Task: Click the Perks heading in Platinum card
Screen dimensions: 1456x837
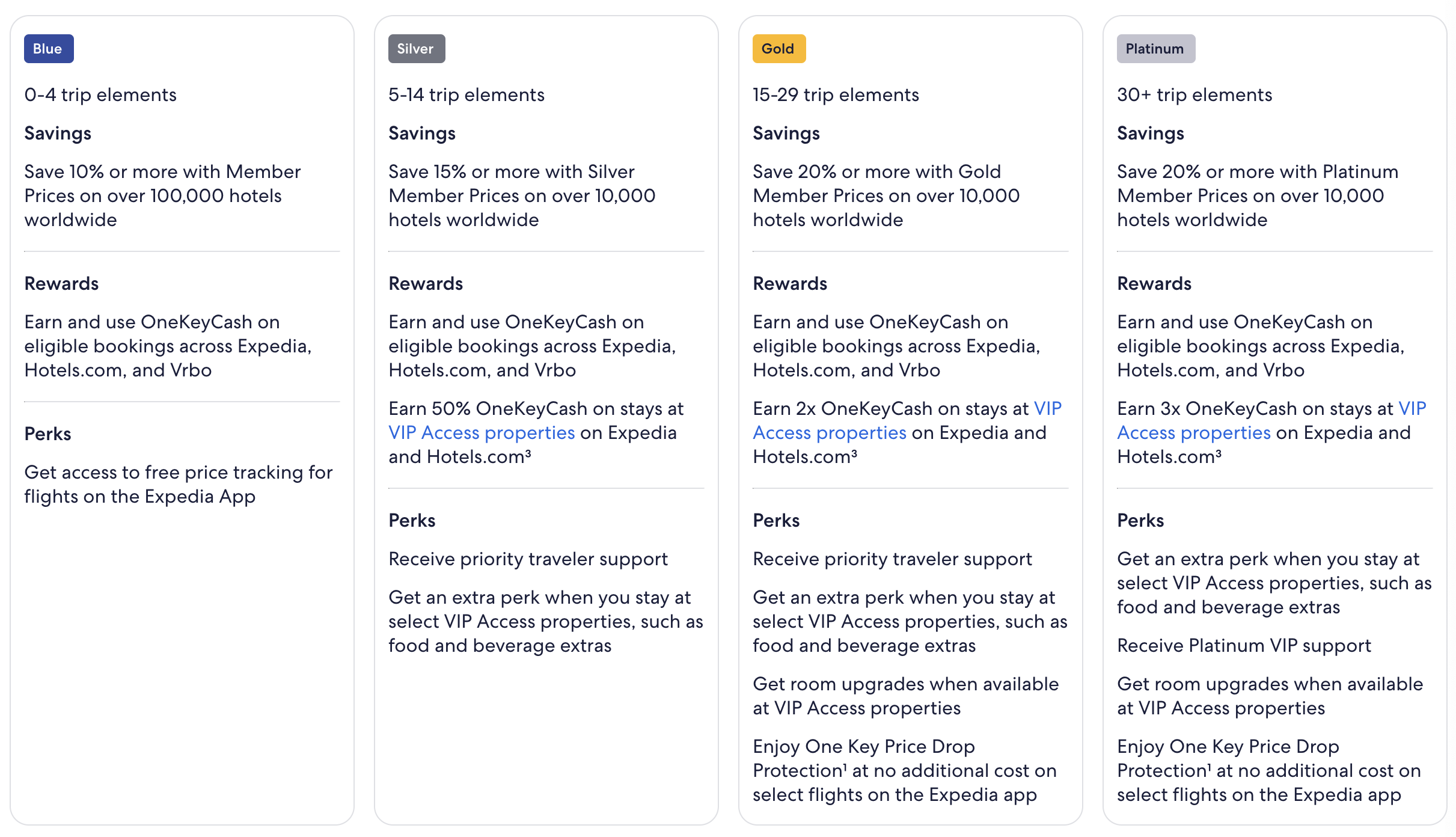Action: point(1140,520)
